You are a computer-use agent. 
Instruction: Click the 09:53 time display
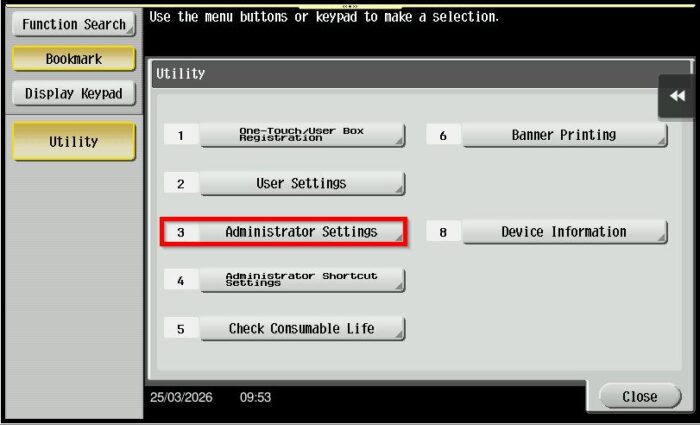255,397
